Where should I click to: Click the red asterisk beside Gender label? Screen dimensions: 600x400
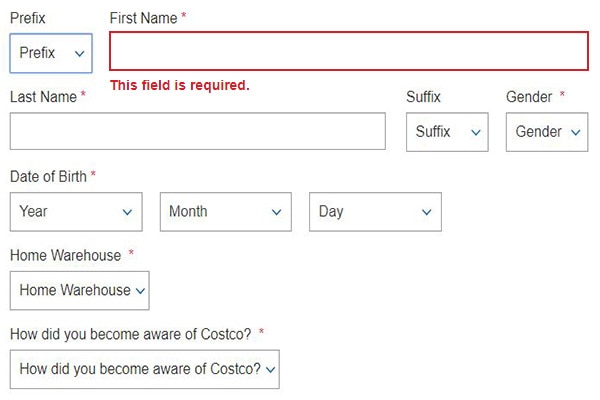tap(562, 96)
